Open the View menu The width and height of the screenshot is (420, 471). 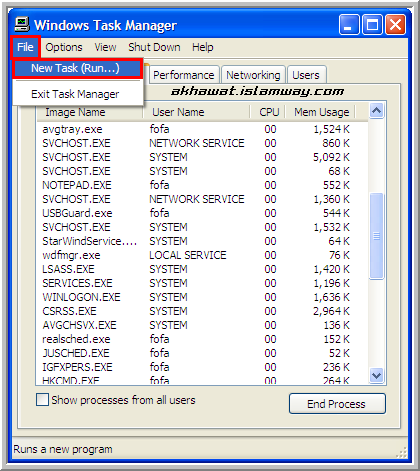105,47
